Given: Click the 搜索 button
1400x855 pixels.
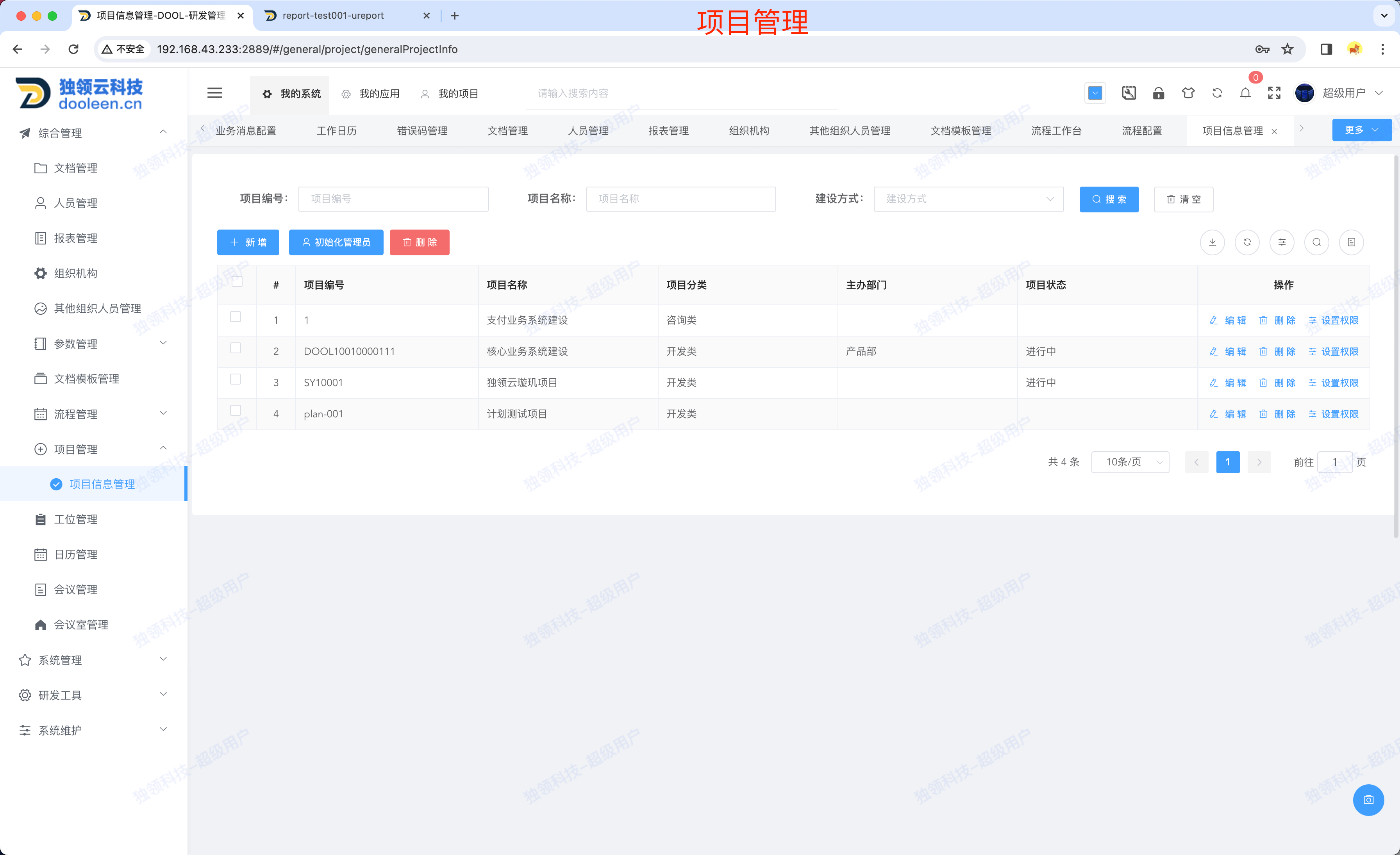Looking at the screenshot, I should point(1109,199).
